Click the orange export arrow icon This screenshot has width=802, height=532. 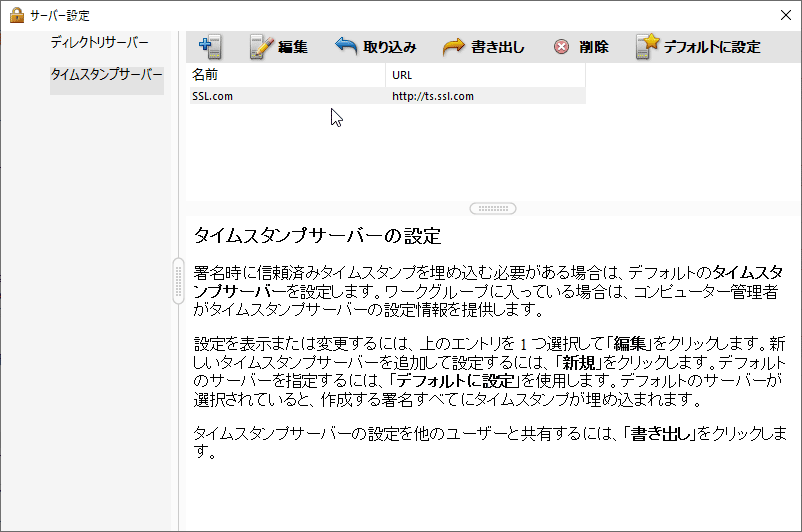[453, 46]
